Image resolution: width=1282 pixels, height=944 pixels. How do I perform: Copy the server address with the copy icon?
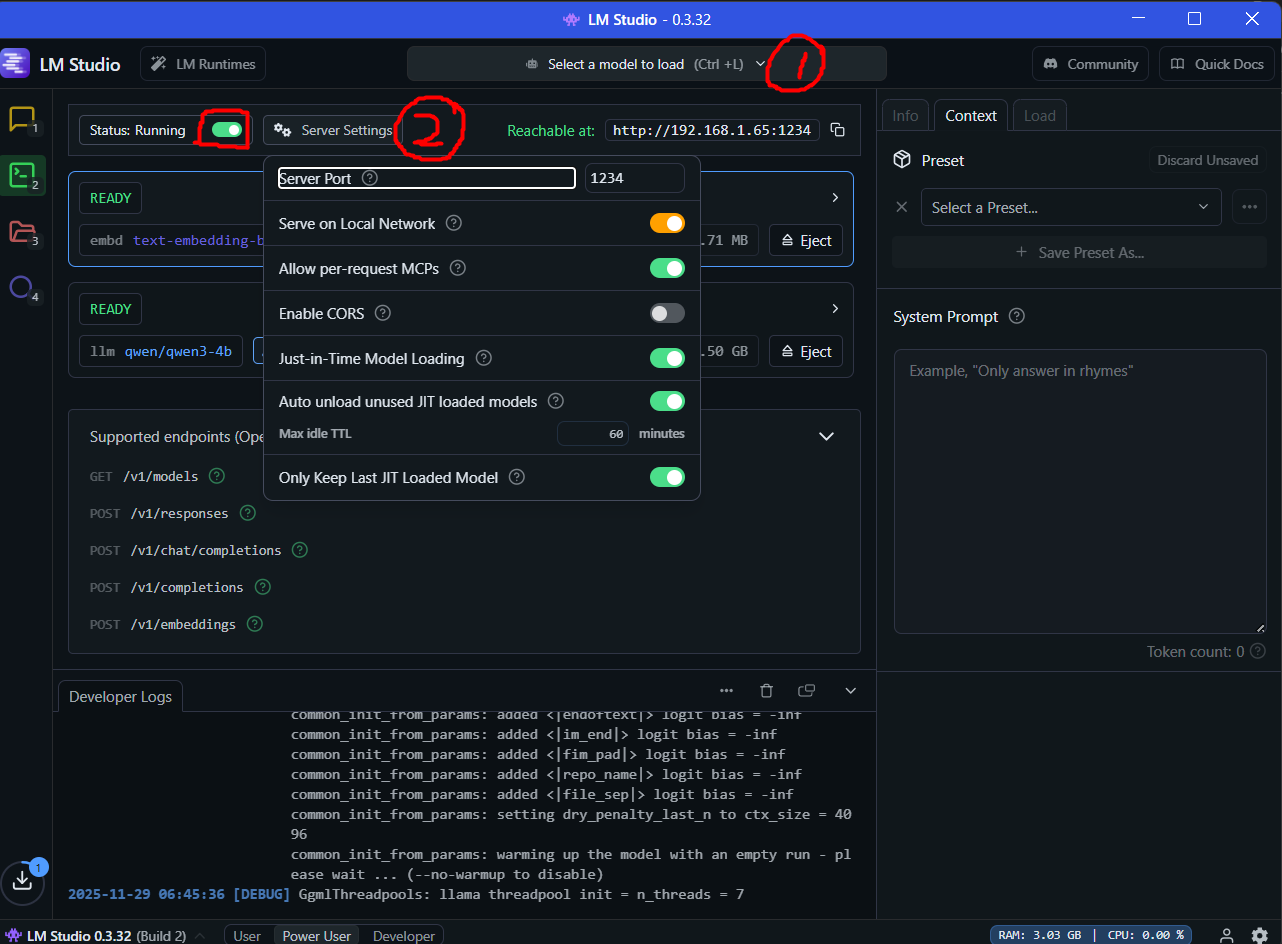coord(838,129)
